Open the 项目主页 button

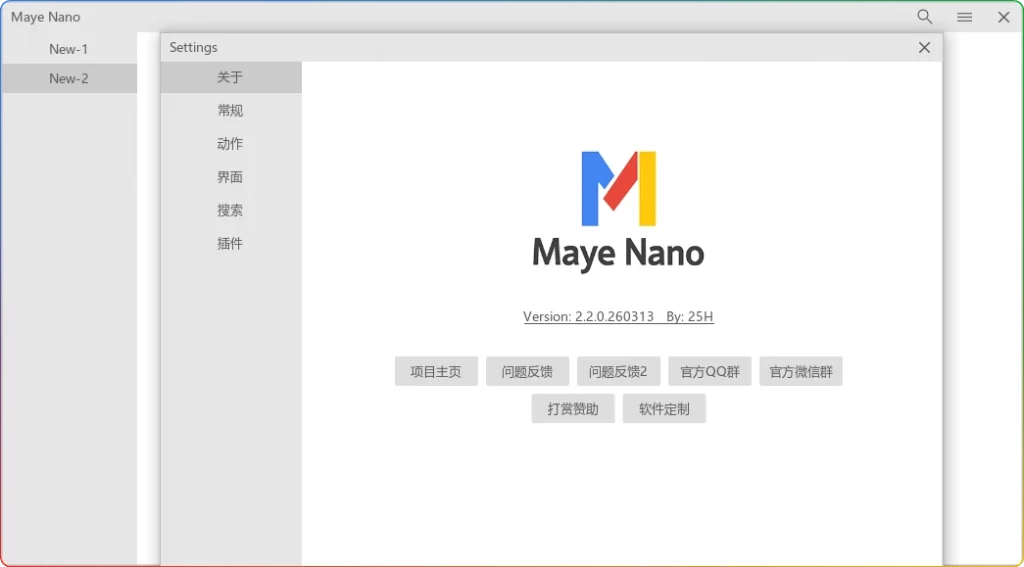436,372
